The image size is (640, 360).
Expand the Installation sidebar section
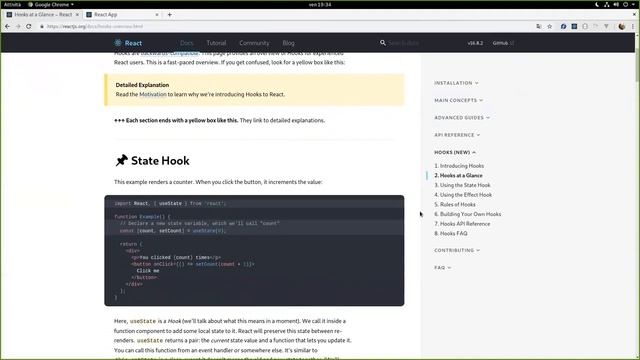456,83
